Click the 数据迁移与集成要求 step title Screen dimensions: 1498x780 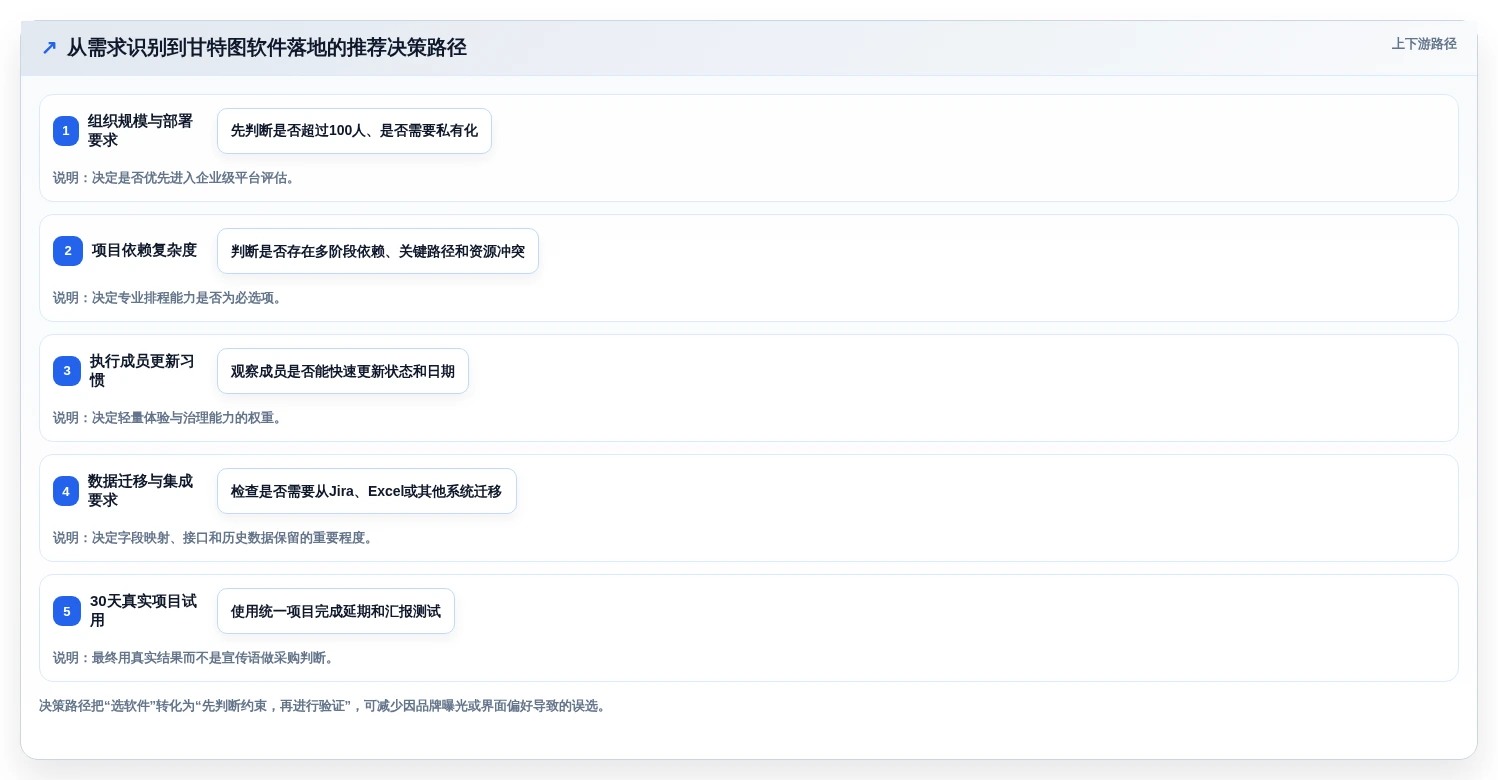141,491
